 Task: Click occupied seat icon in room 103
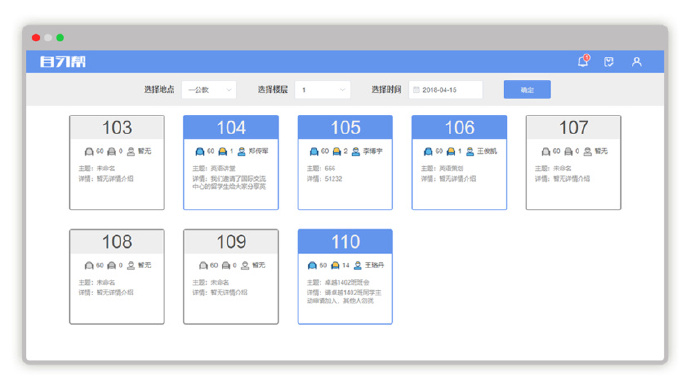112,151
